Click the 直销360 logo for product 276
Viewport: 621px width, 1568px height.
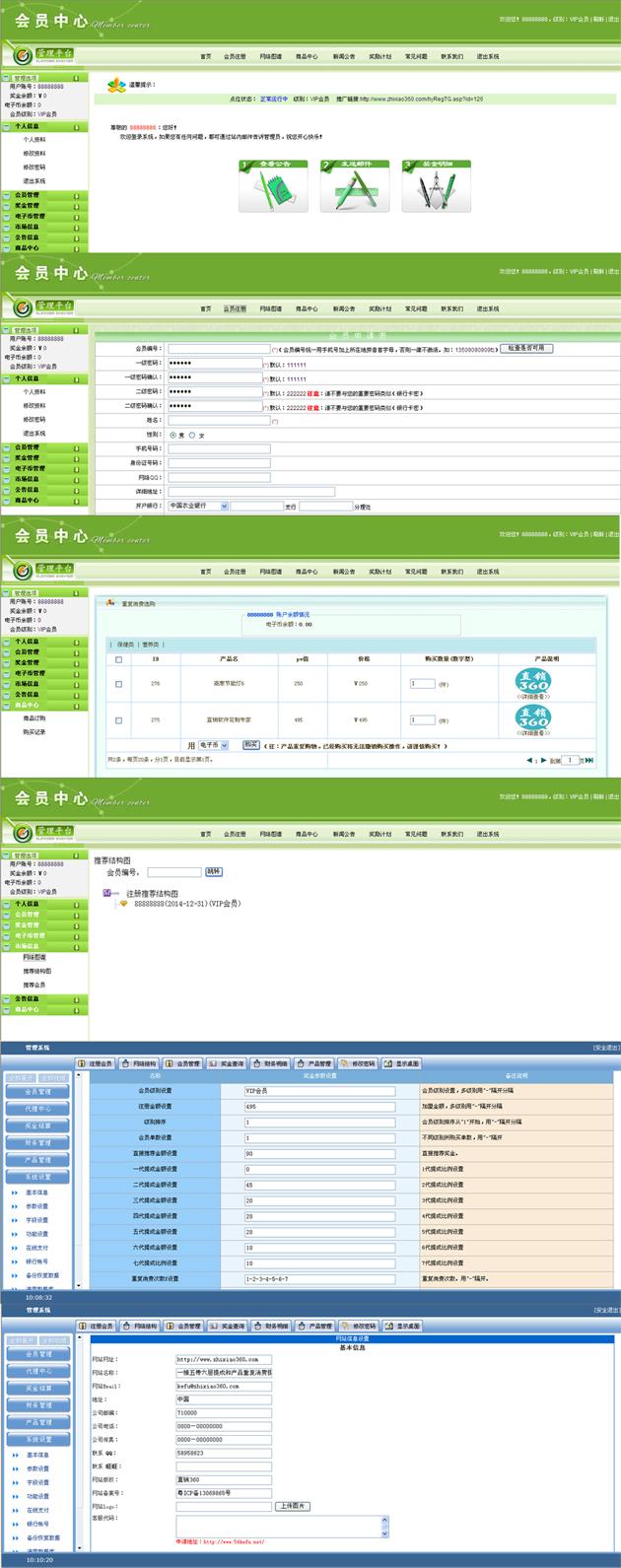click(533, 681)
